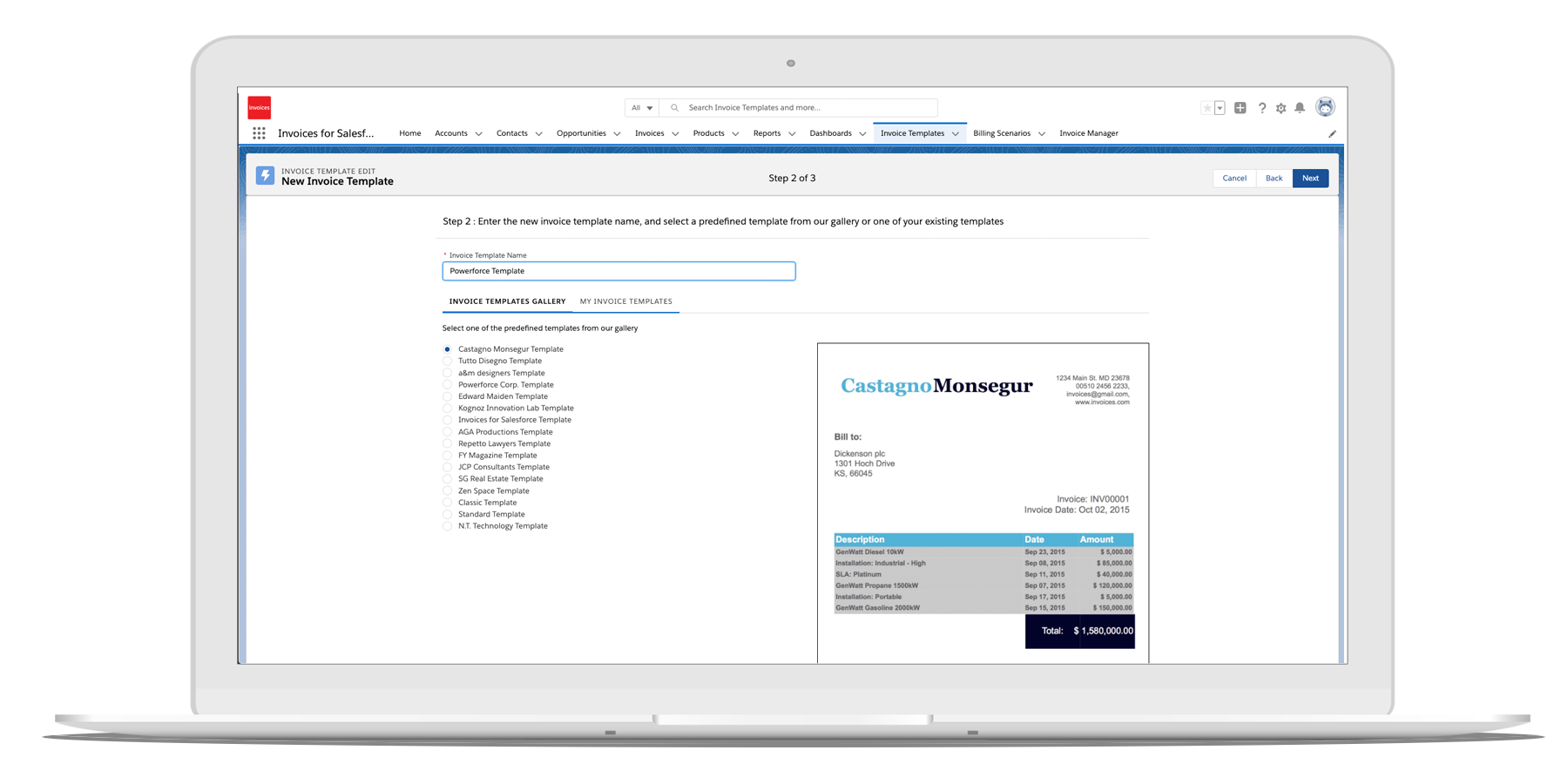The image size is (1568, 784).
Task: Choose the Powerforce Corp. Template option
Action: (x=448, y=385)
